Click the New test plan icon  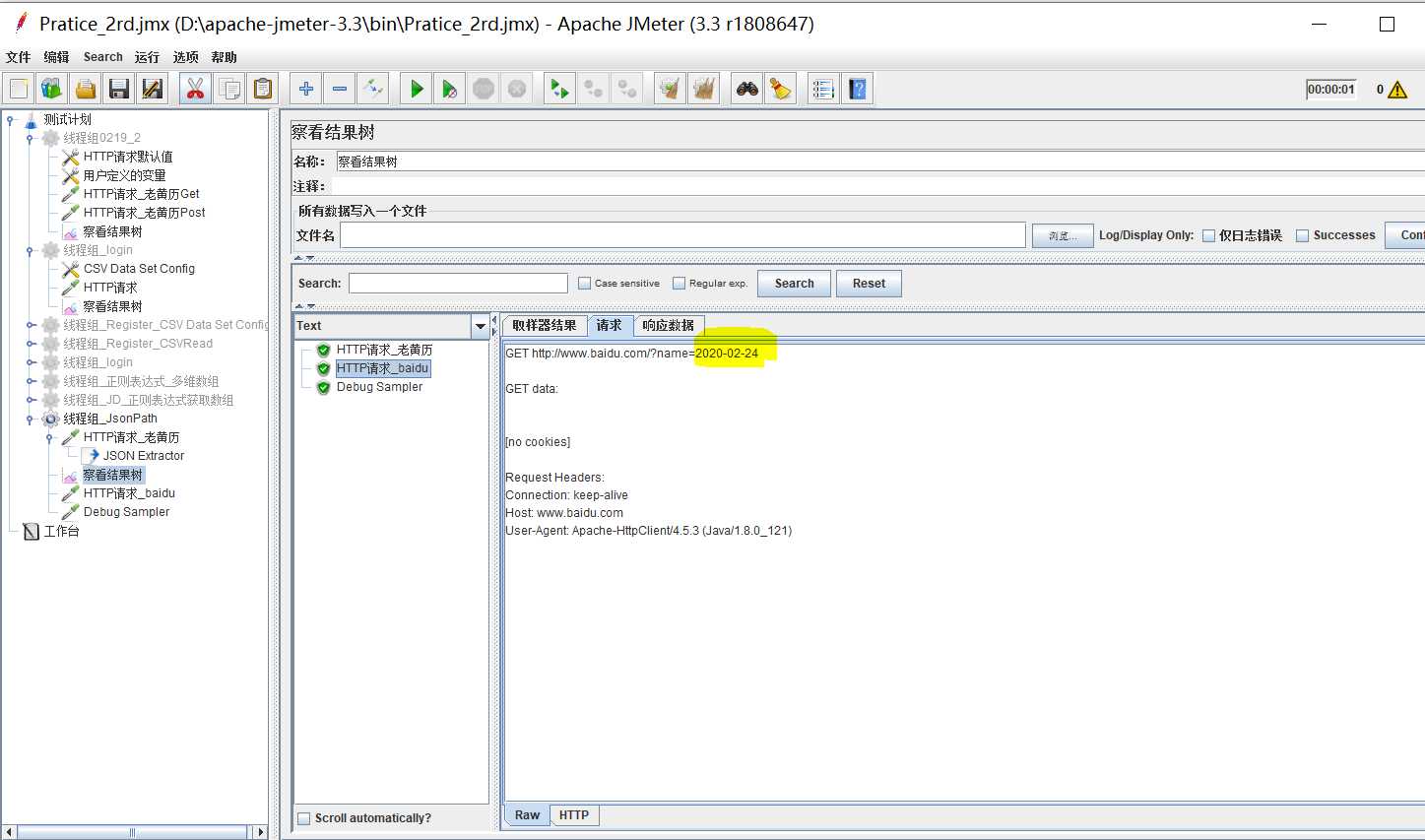click(19, 89)
